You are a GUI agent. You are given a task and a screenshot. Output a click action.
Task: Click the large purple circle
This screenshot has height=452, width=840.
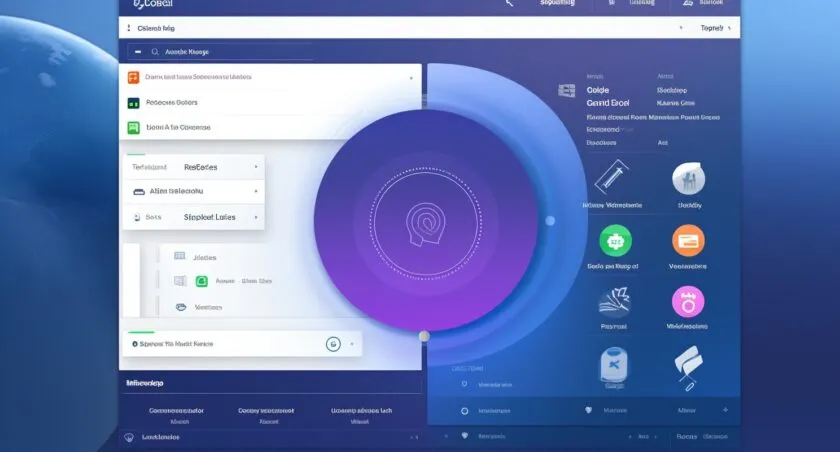pyautogui.click(x=425, y=221)
